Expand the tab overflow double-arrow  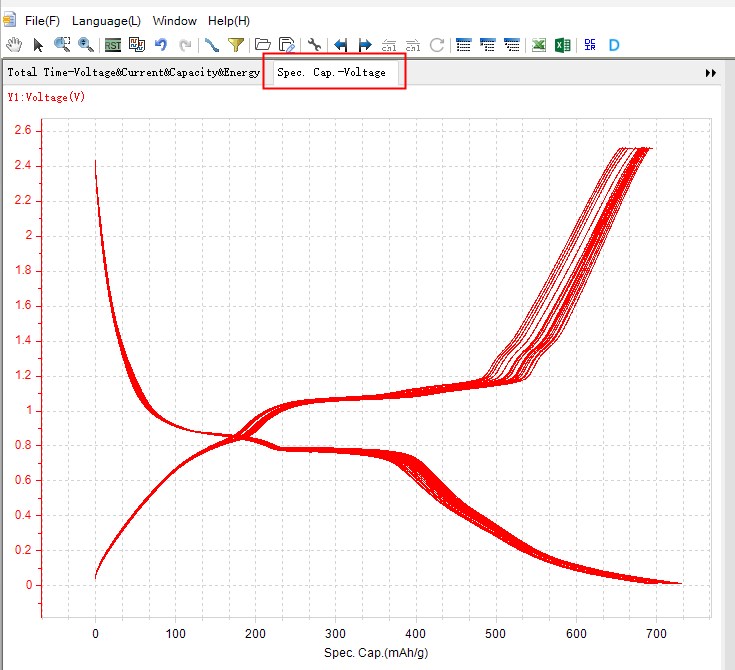[711, 73]
